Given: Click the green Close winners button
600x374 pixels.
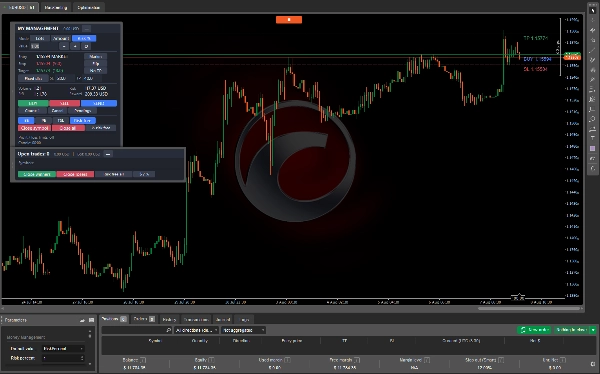Looking at the screenshot, I should click(x=37, y=174).
